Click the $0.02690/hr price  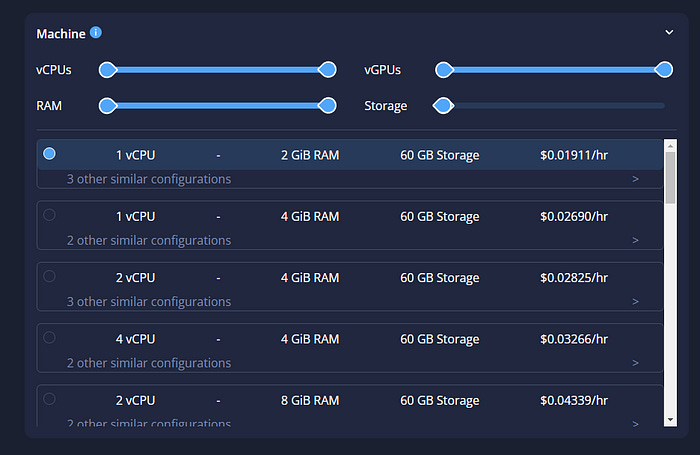click(574, 216)
